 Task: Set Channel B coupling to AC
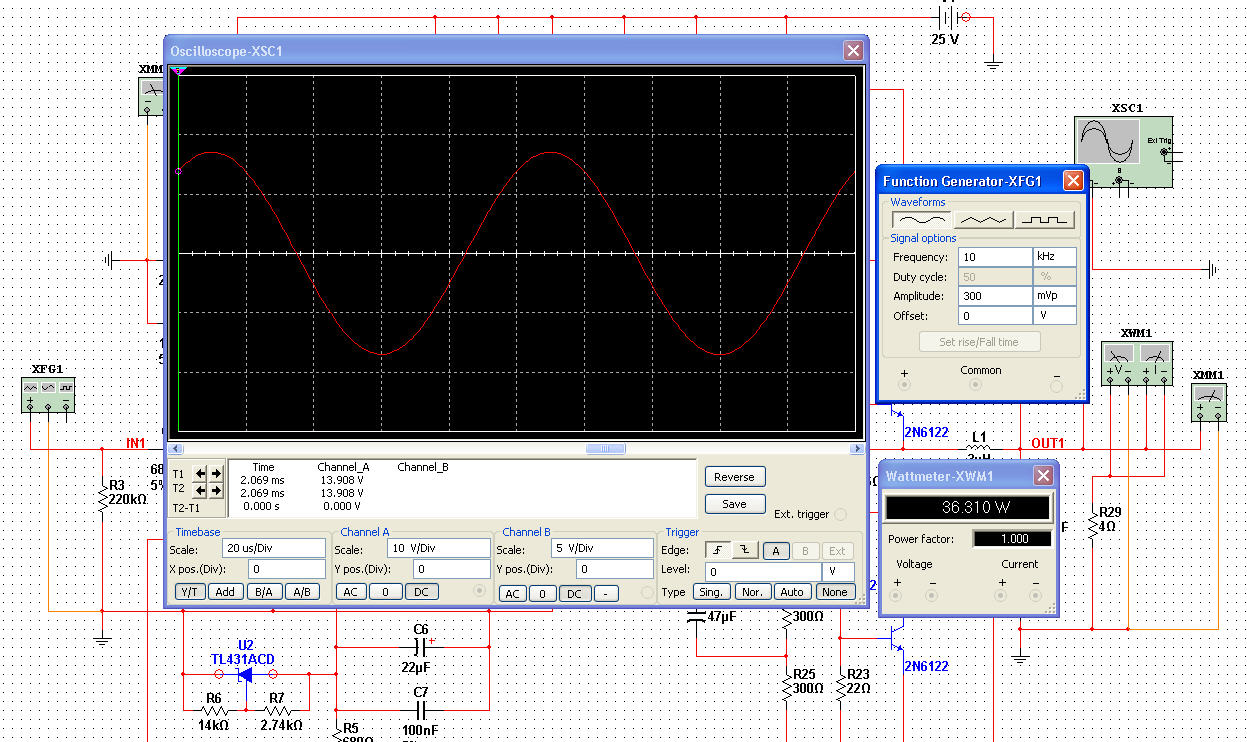point(512,594)
